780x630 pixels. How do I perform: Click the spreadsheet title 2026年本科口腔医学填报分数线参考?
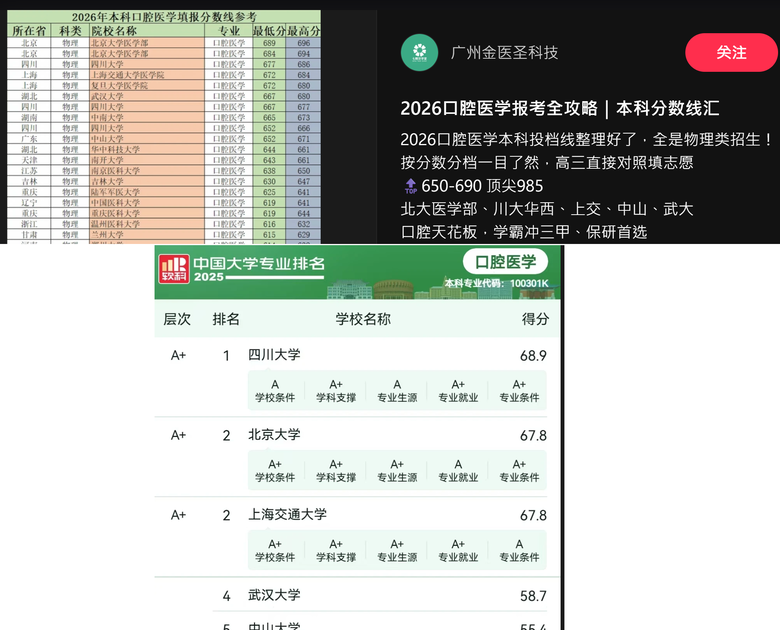coord(164,17)
